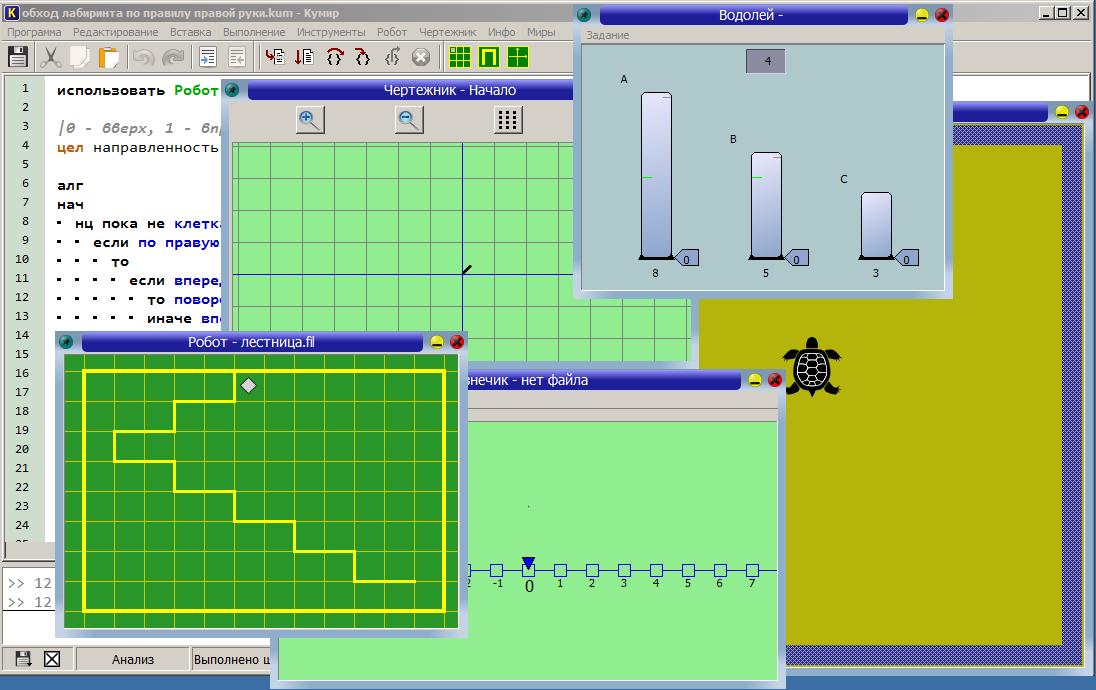The width and height of the screenshot is (1096, 690).
Task: Indent code lines with blue arrow icon
Action: click(208, 57)
